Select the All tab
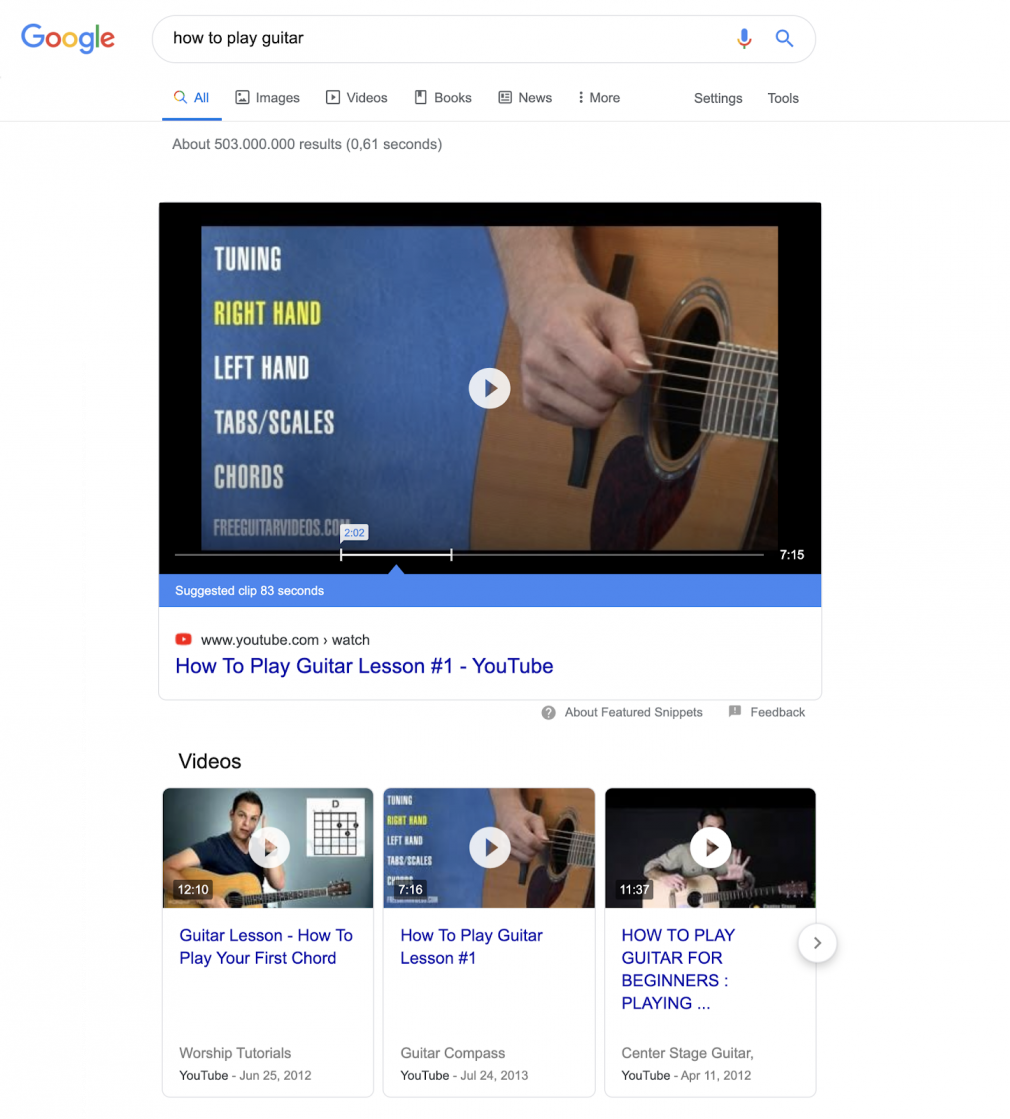The height and width of the screenshot is (1119, 1010). point(191,98)
